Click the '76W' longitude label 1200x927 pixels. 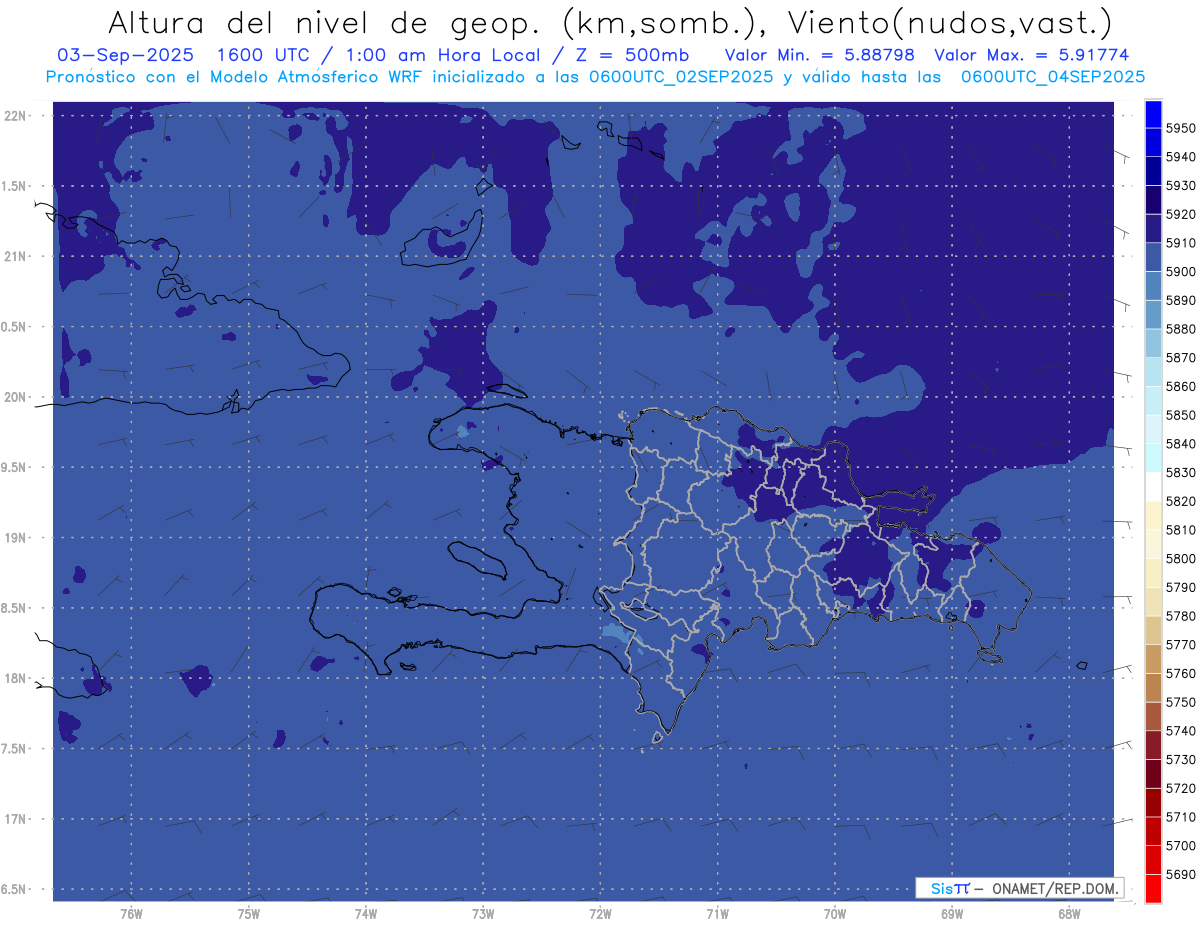point(131,914)
